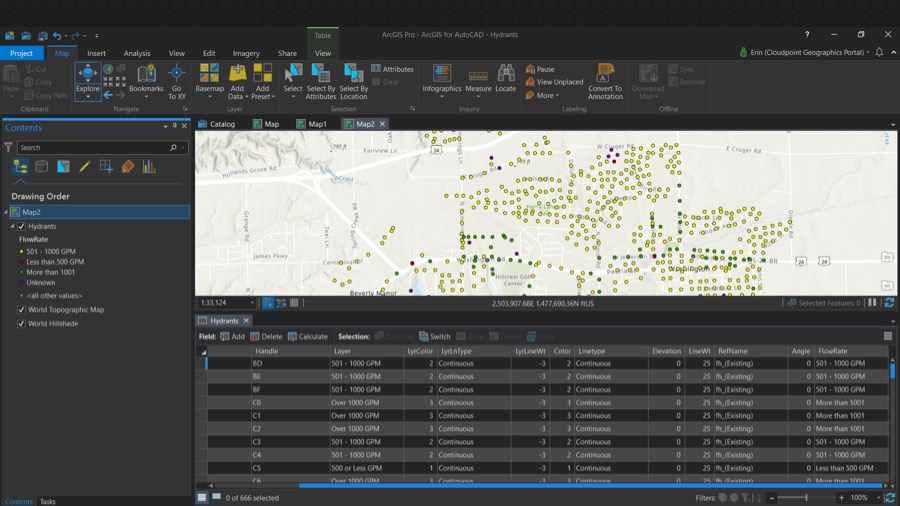Adjust the table zoom slider
Screen dimensions: 900x506
806,498
